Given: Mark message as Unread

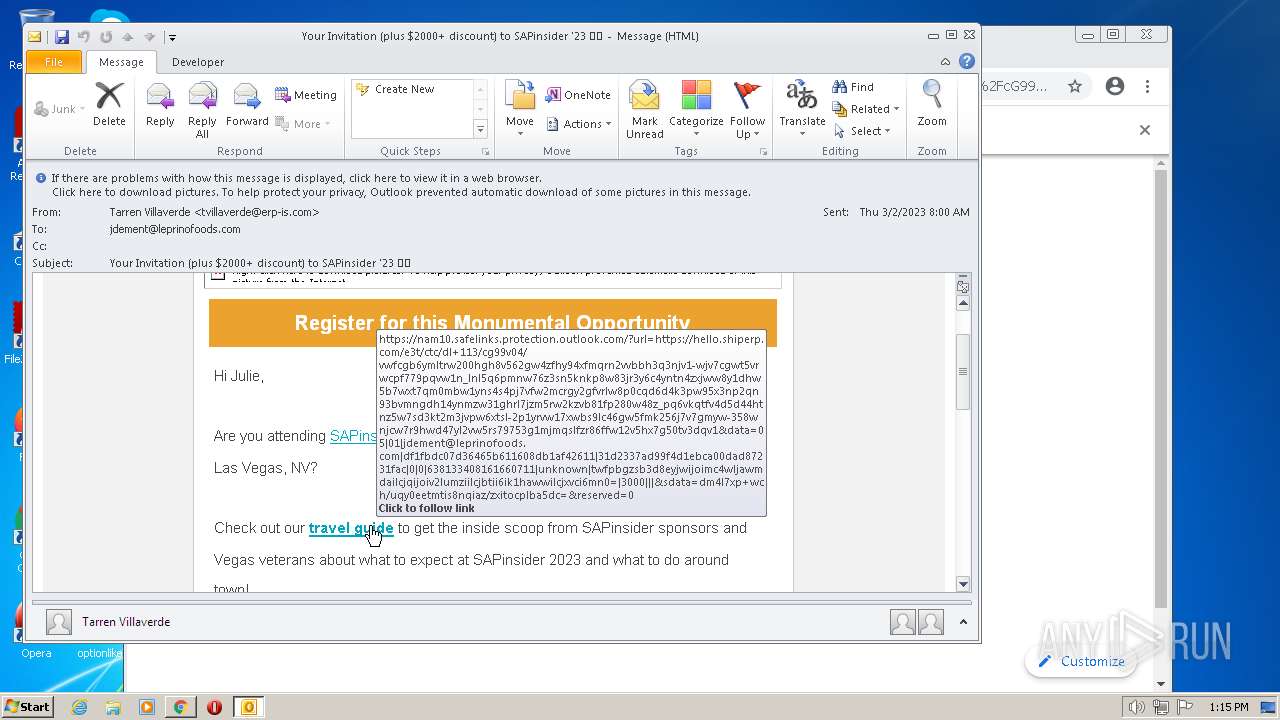Looking at the screenshot, I should 645,109.
